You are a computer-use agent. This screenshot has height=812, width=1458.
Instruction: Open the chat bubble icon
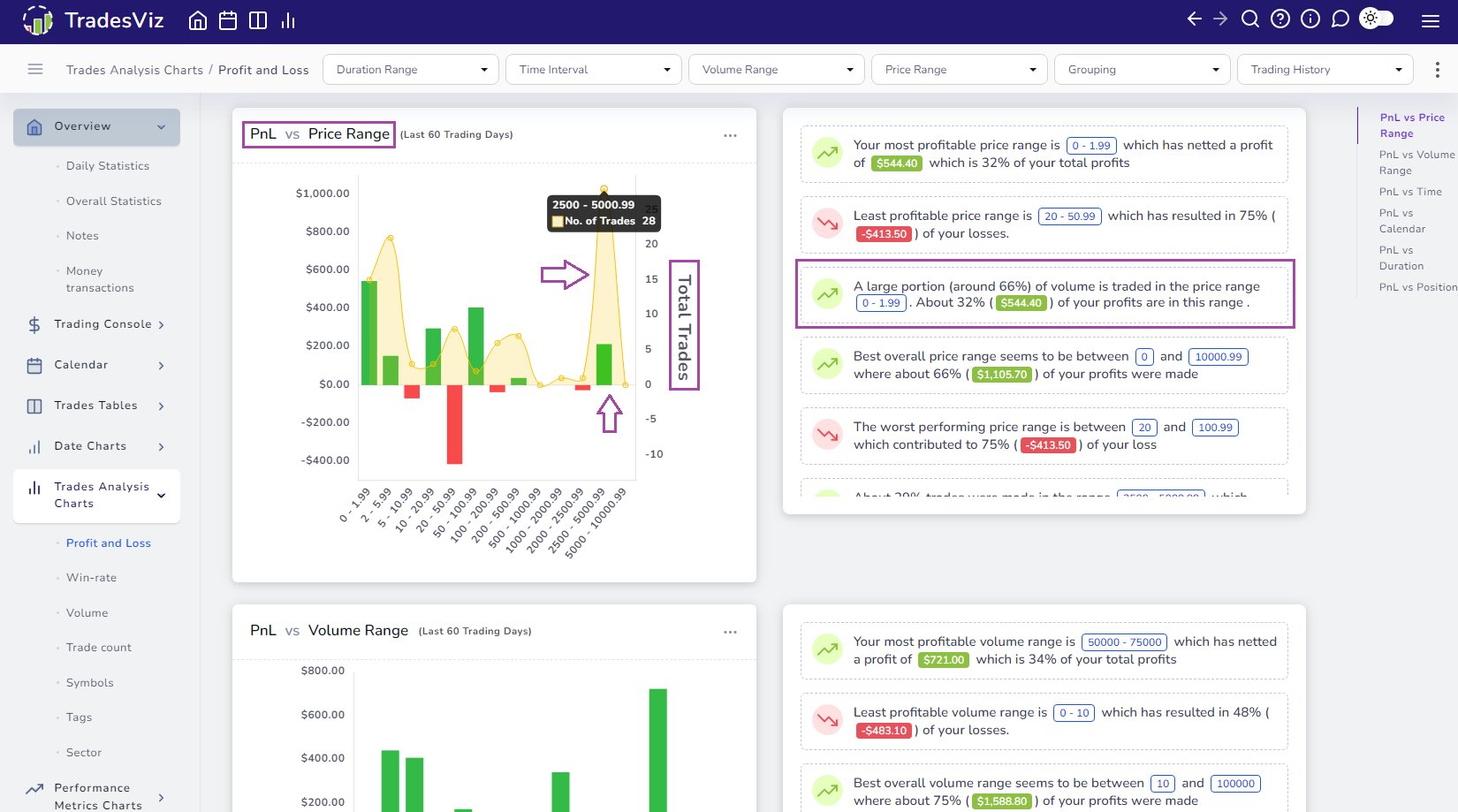click(x=1340, y=19)
